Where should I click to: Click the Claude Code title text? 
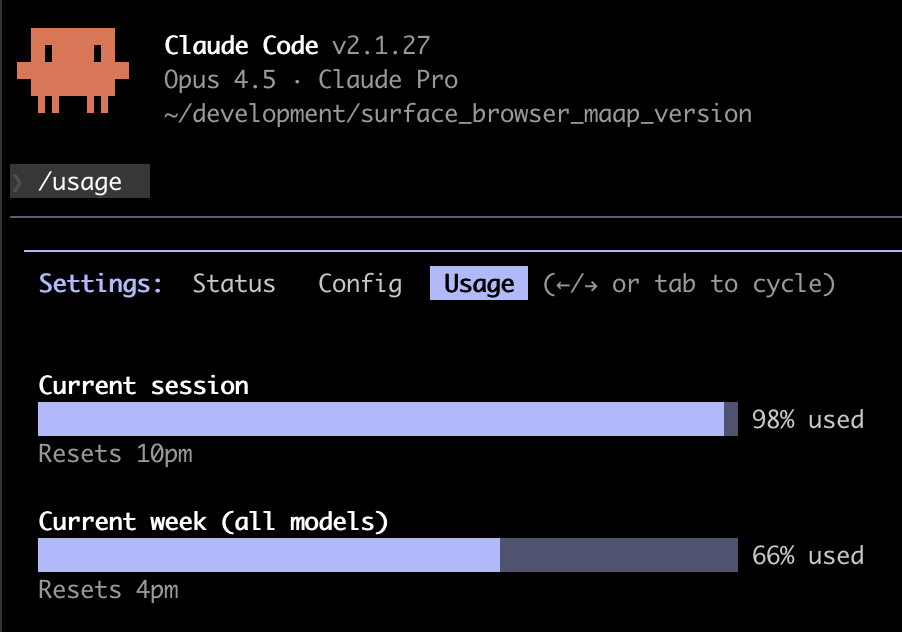241,46
